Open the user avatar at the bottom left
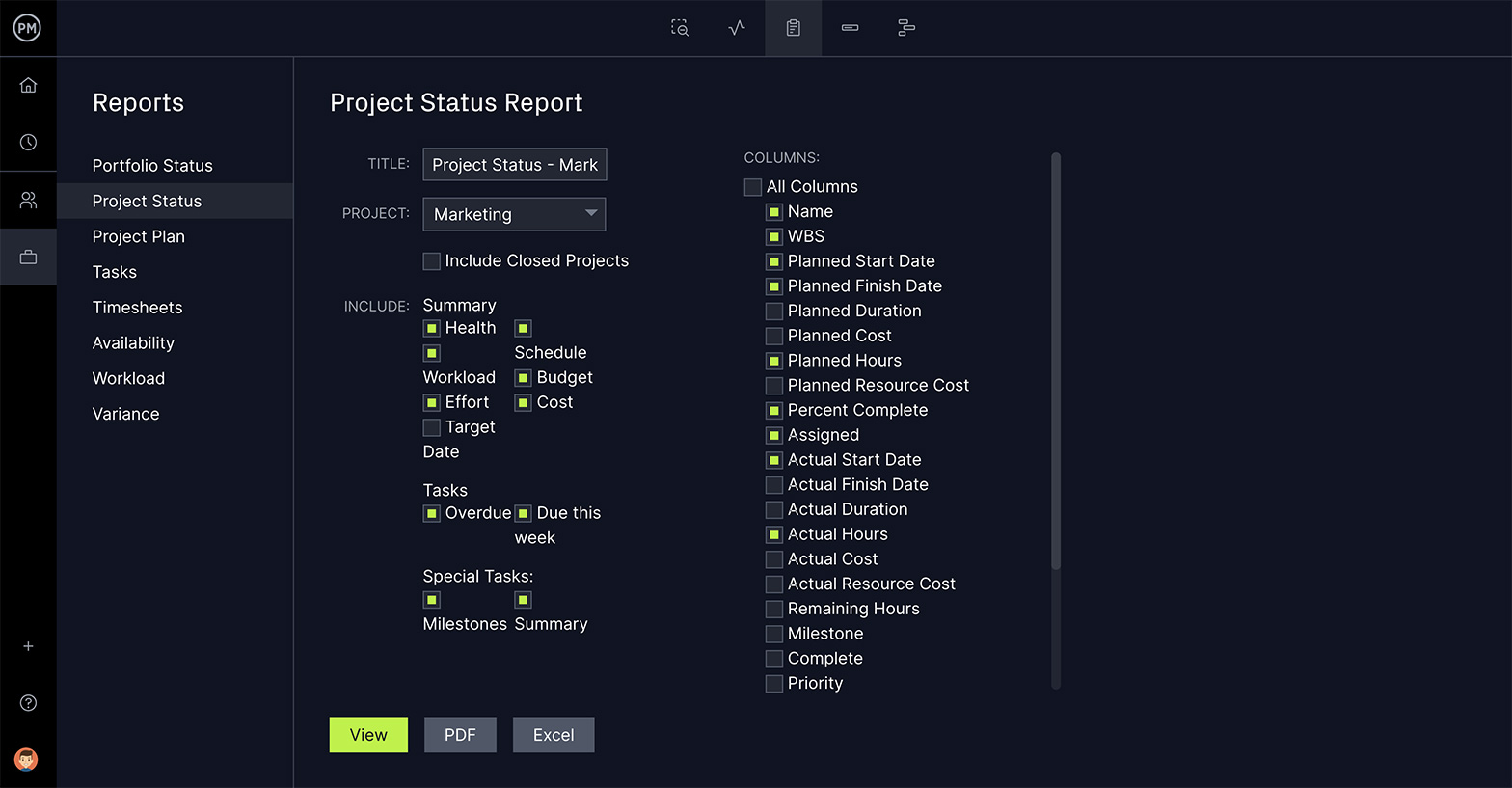 (27, 759)
